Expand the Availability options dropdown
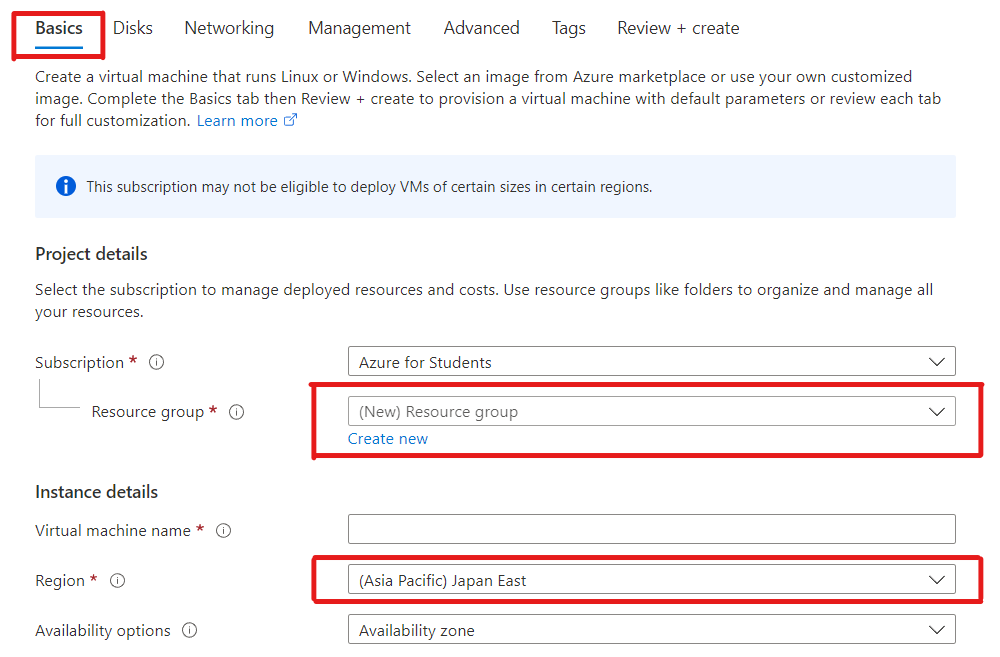 point(651,630)
